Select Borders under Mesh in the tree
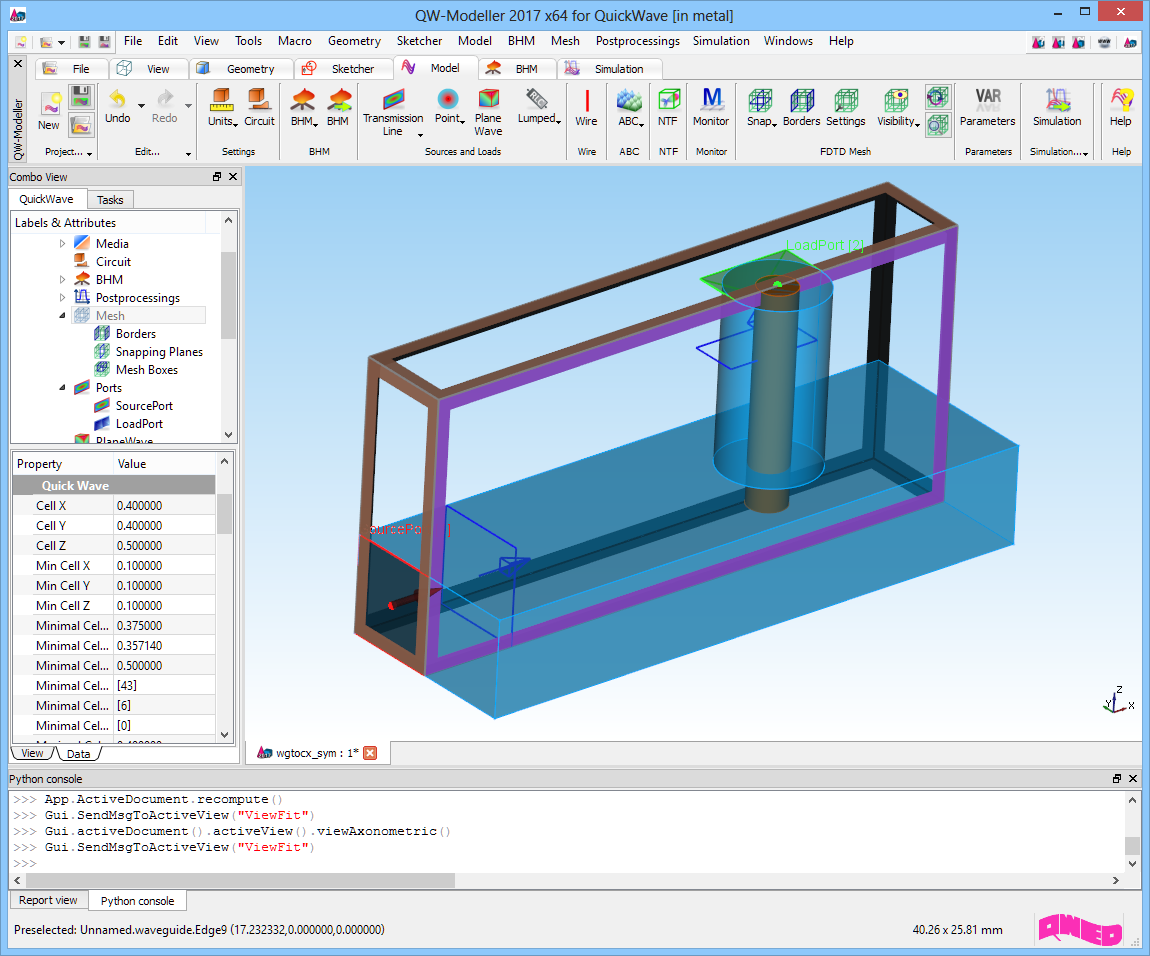The width and height of the screenshot is (1150, 956). coord(136,334)
